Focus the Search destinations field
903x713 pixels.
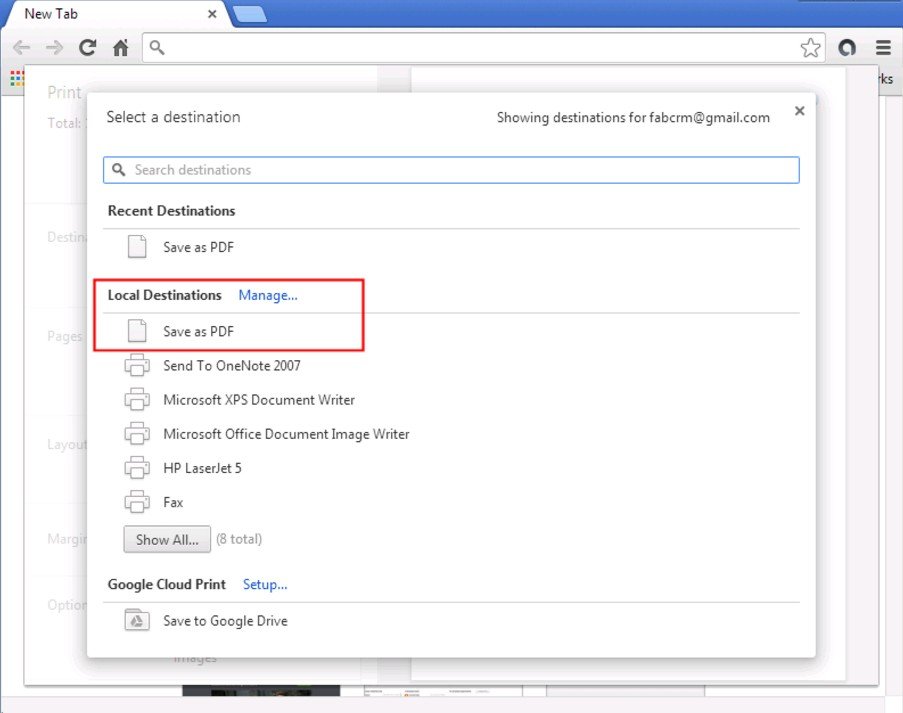click(x=452, y=170)
